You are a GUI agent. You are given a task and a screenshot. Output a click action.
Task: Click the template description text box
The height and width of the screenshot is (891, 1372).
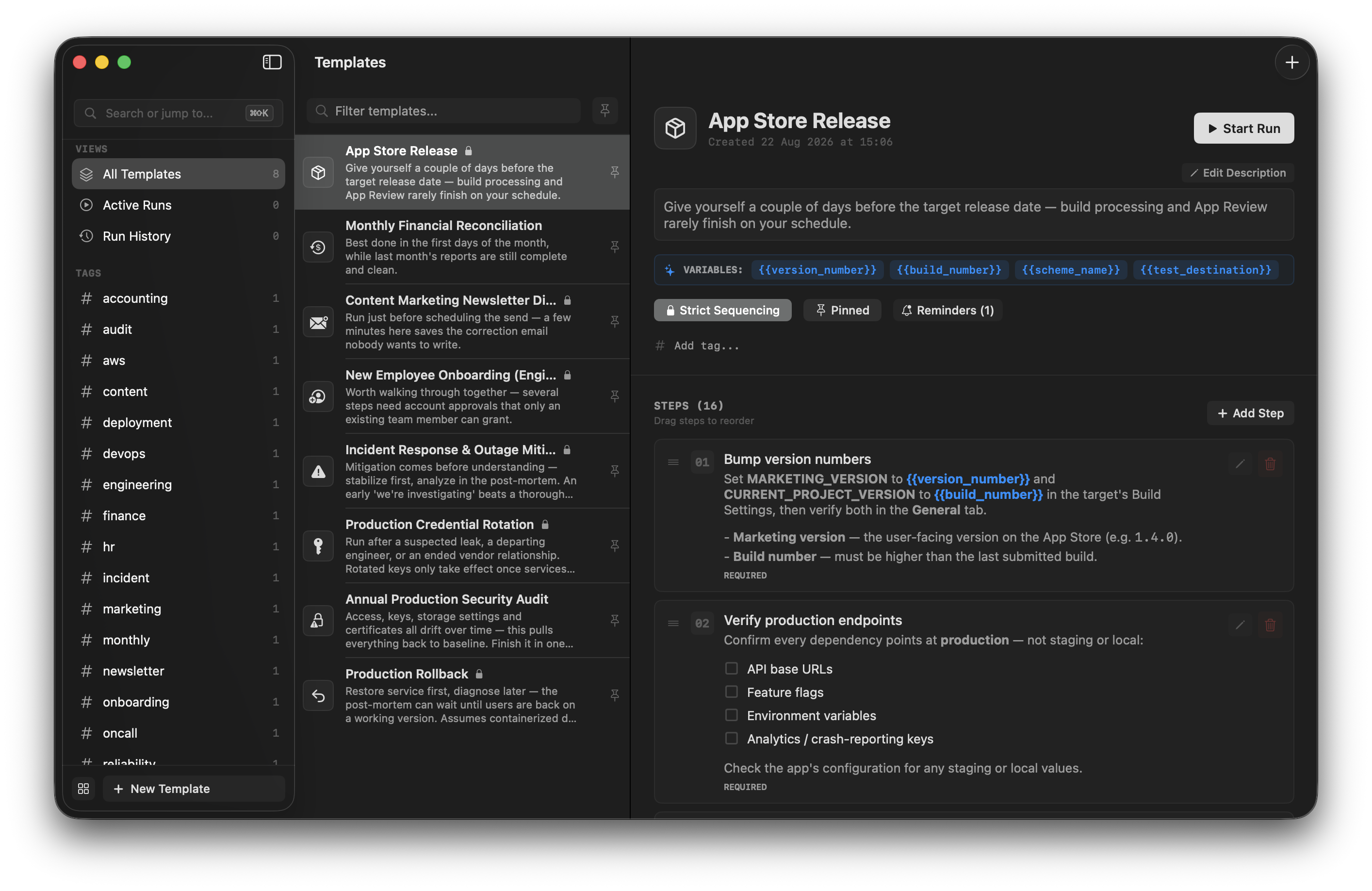[973, 214]
